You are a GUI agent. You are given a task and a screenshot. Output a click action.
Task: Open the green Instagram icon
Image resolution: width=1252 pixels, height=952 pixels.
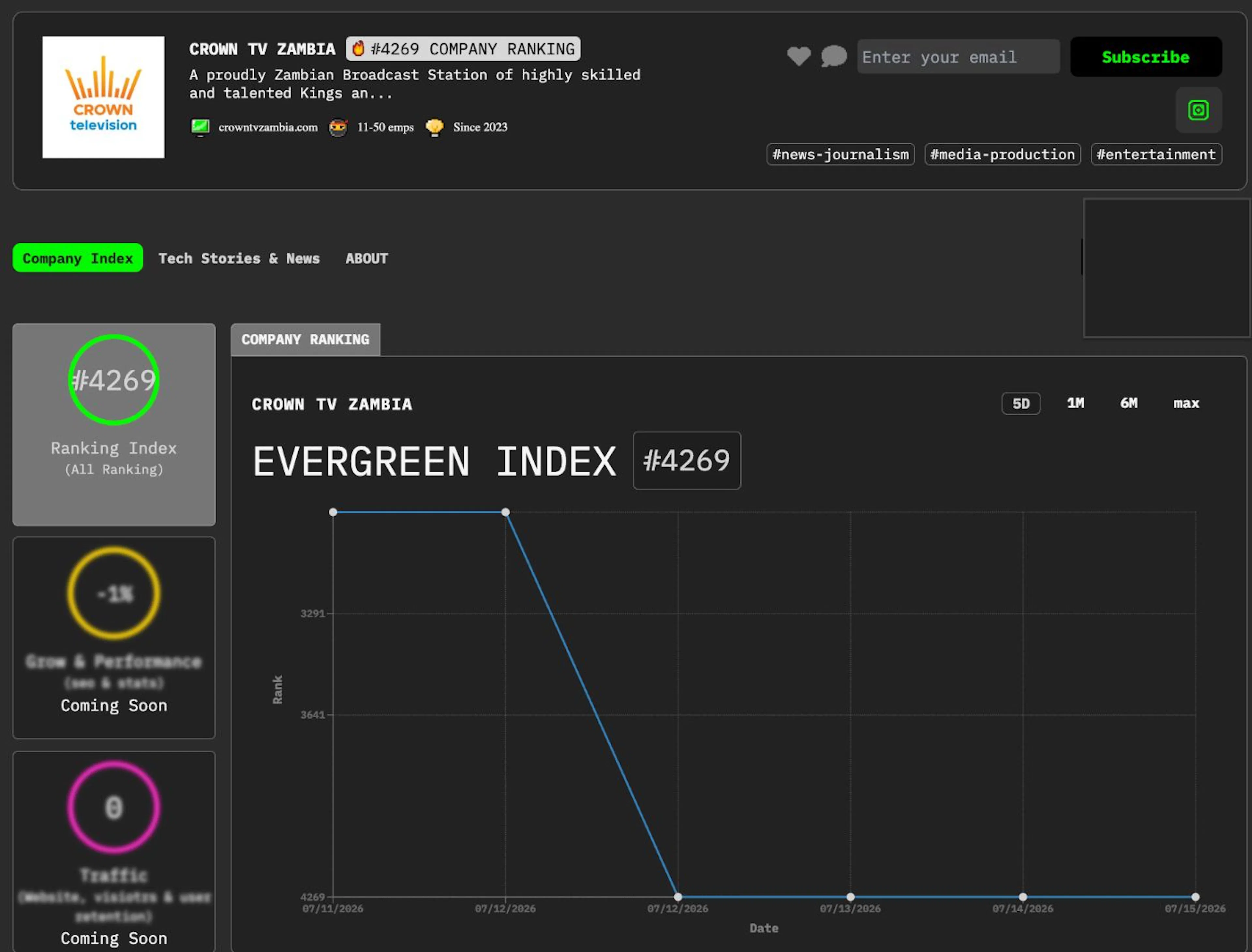1198,110
